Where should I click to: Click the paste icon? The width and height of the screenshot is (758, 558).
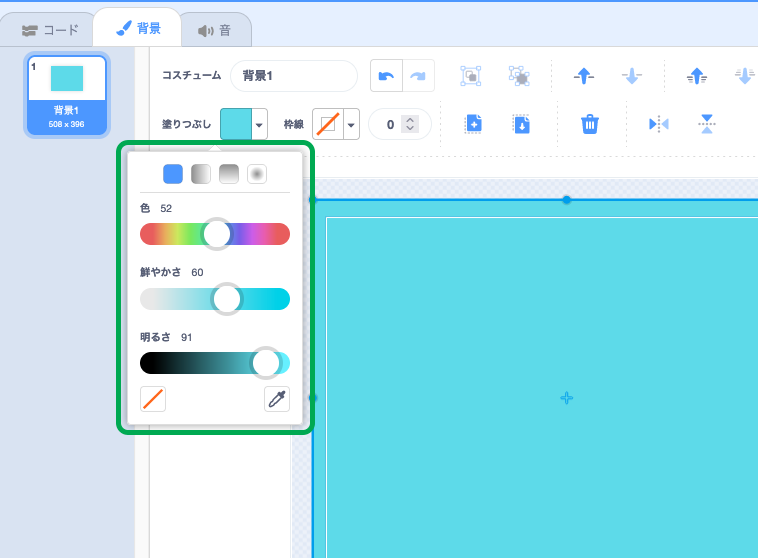521,124
